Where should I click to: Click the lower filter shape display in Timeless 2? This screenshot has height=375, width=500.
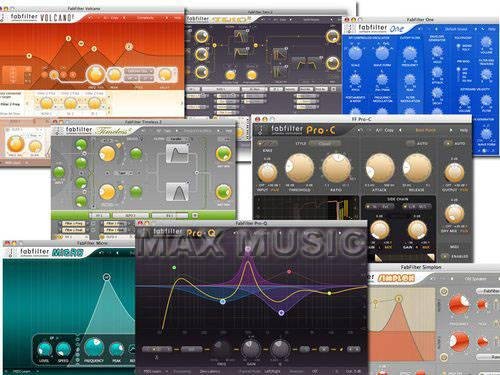177,191
